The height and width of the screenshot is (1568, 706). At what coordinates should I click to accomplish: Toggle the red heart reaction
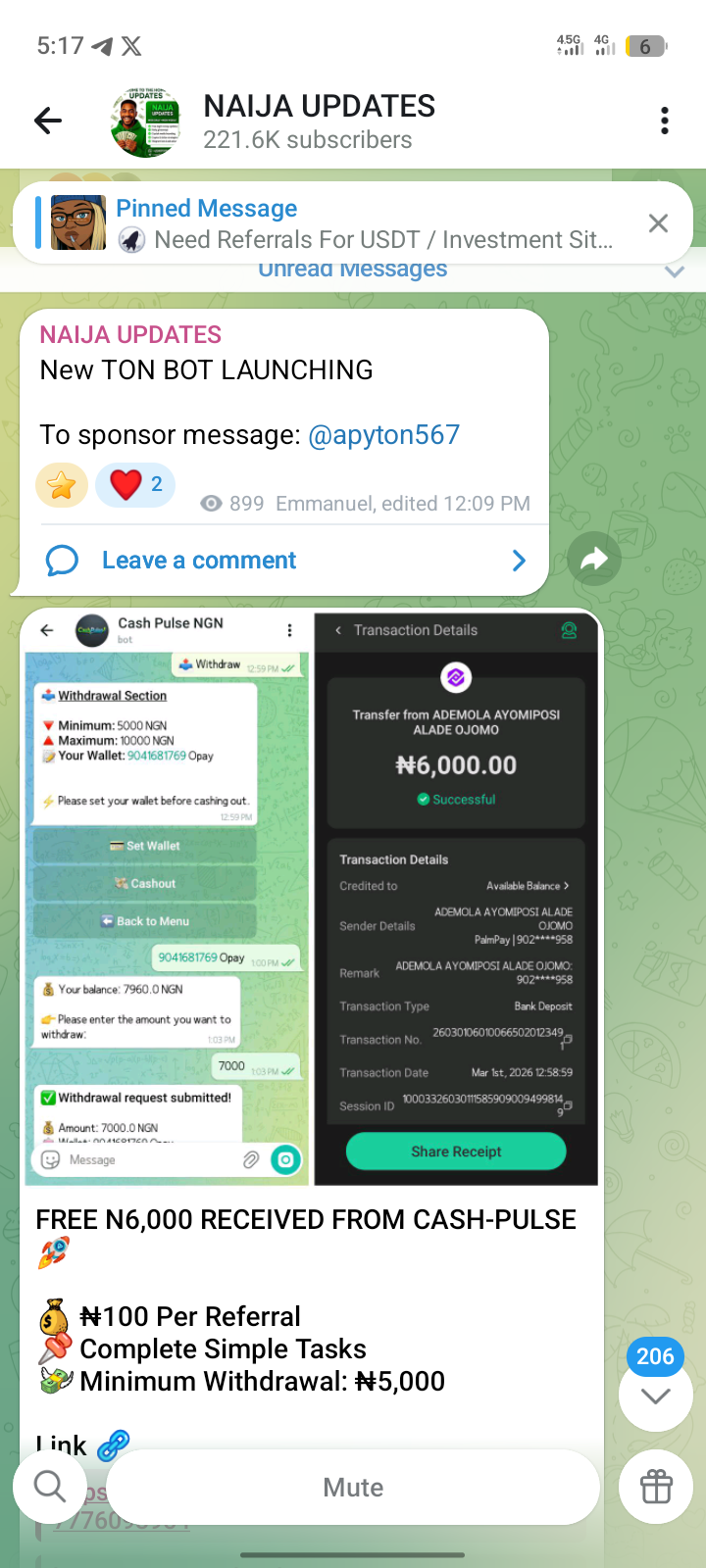click(135, 484)
